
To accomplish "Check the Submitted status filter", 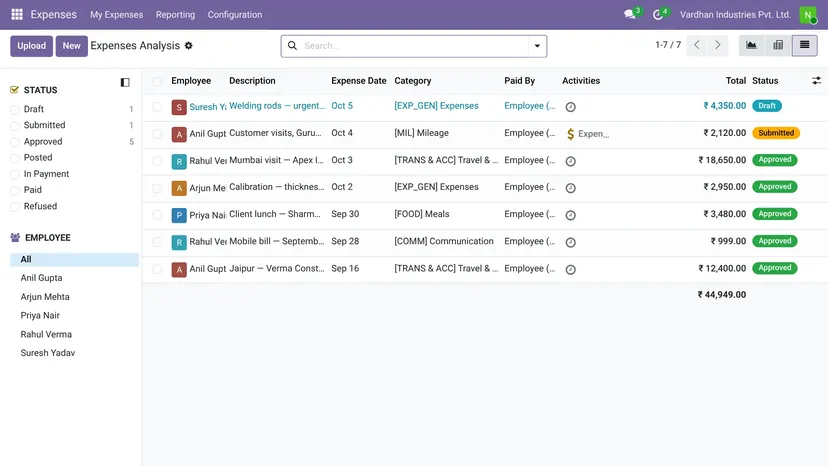I will [15, 126].
